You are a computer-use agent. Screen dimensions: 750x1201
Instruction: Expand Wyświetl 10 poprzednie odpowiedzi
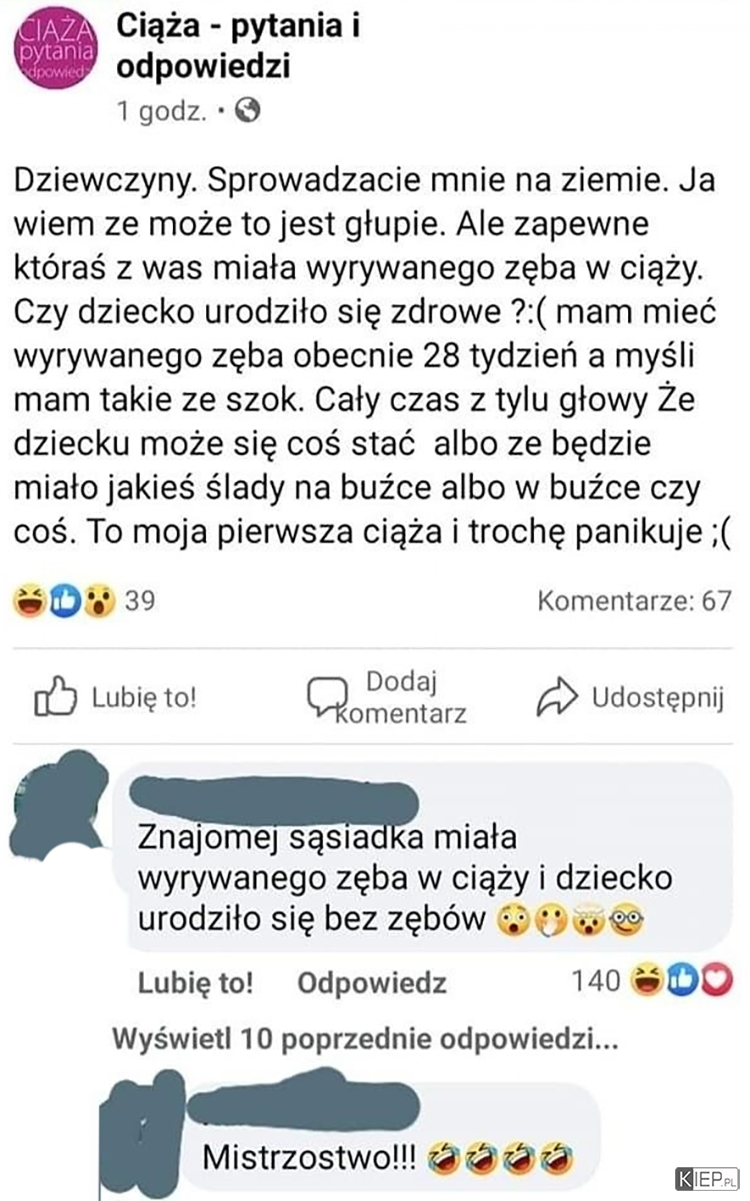tap(366, 1040)
